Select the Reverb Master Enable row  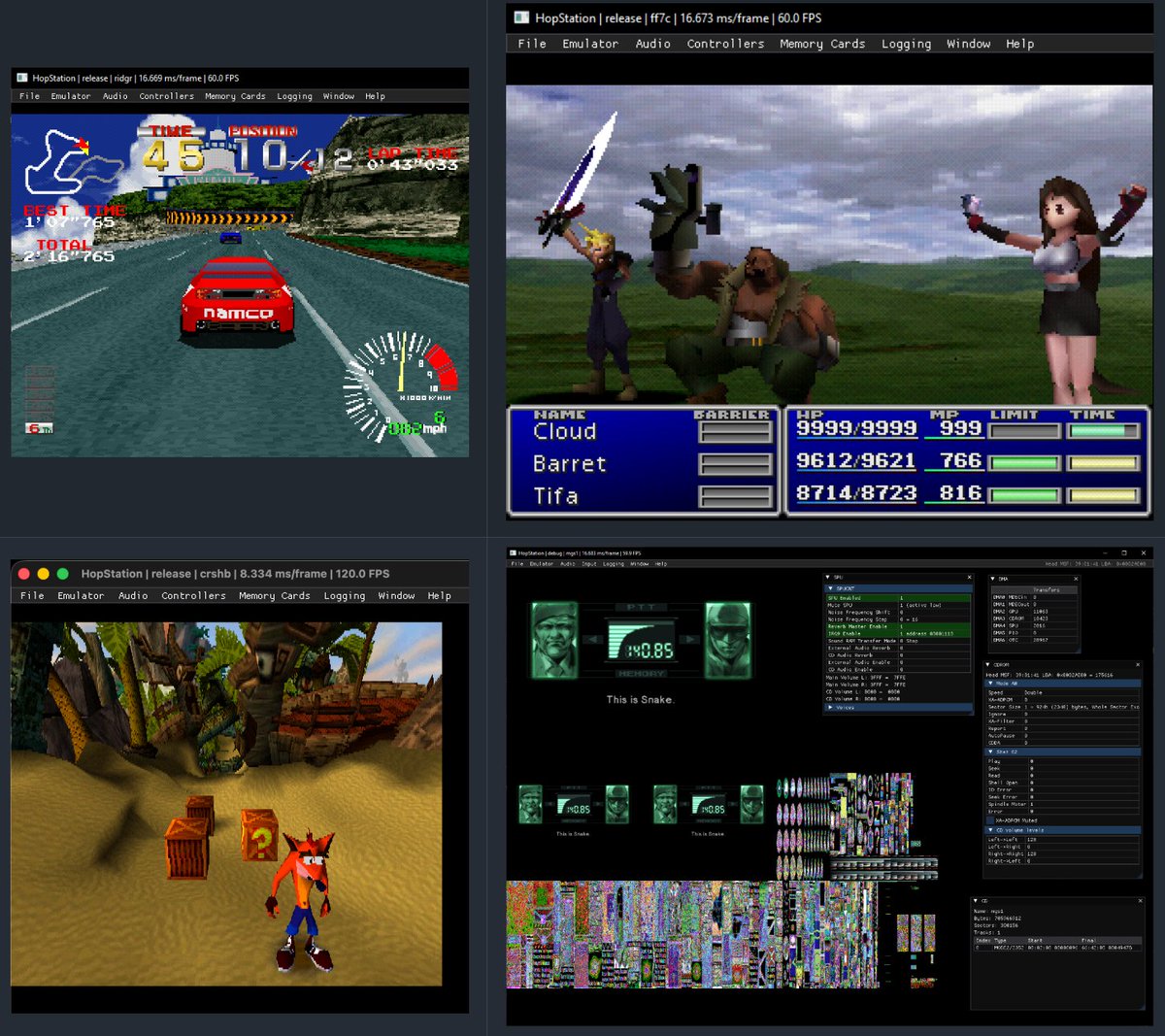click(x=898, y=626)
